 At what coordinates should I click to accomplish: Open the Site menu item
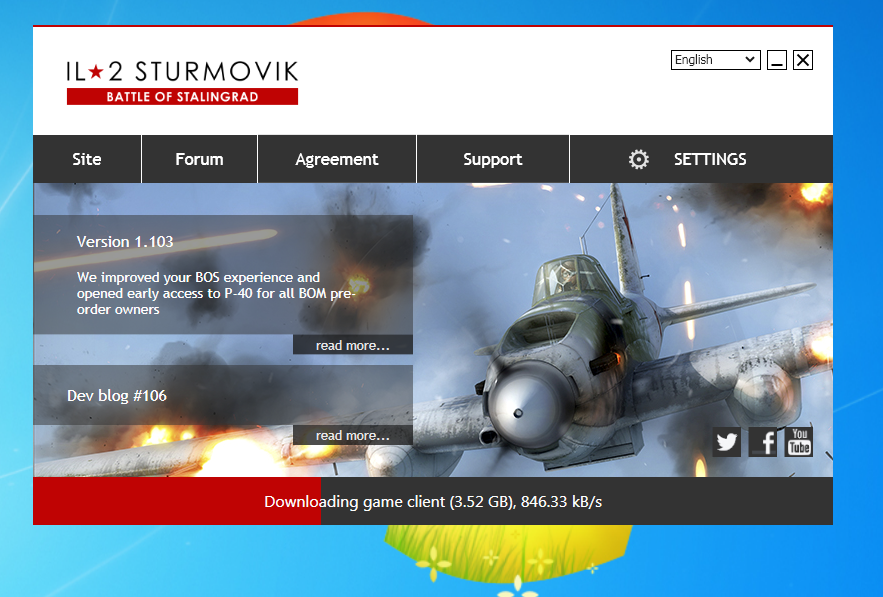87,159
